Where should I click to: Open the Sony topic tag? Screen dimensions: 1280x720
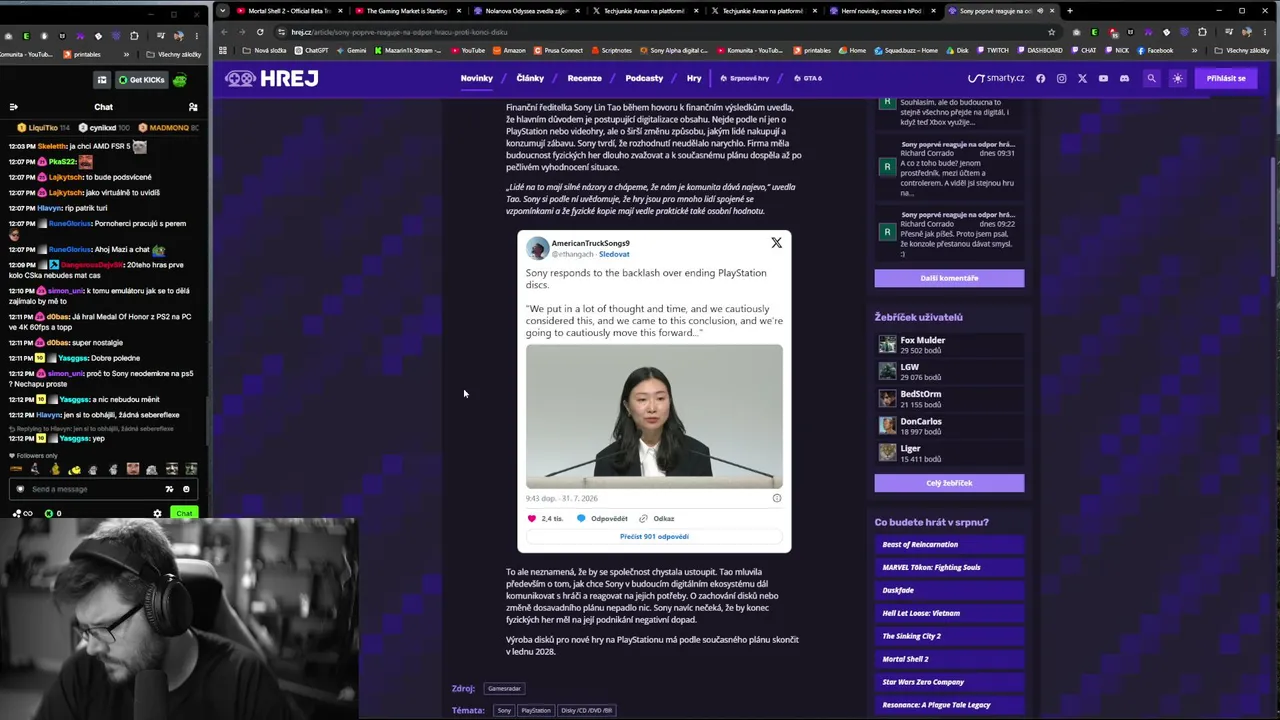click(504, 710)
